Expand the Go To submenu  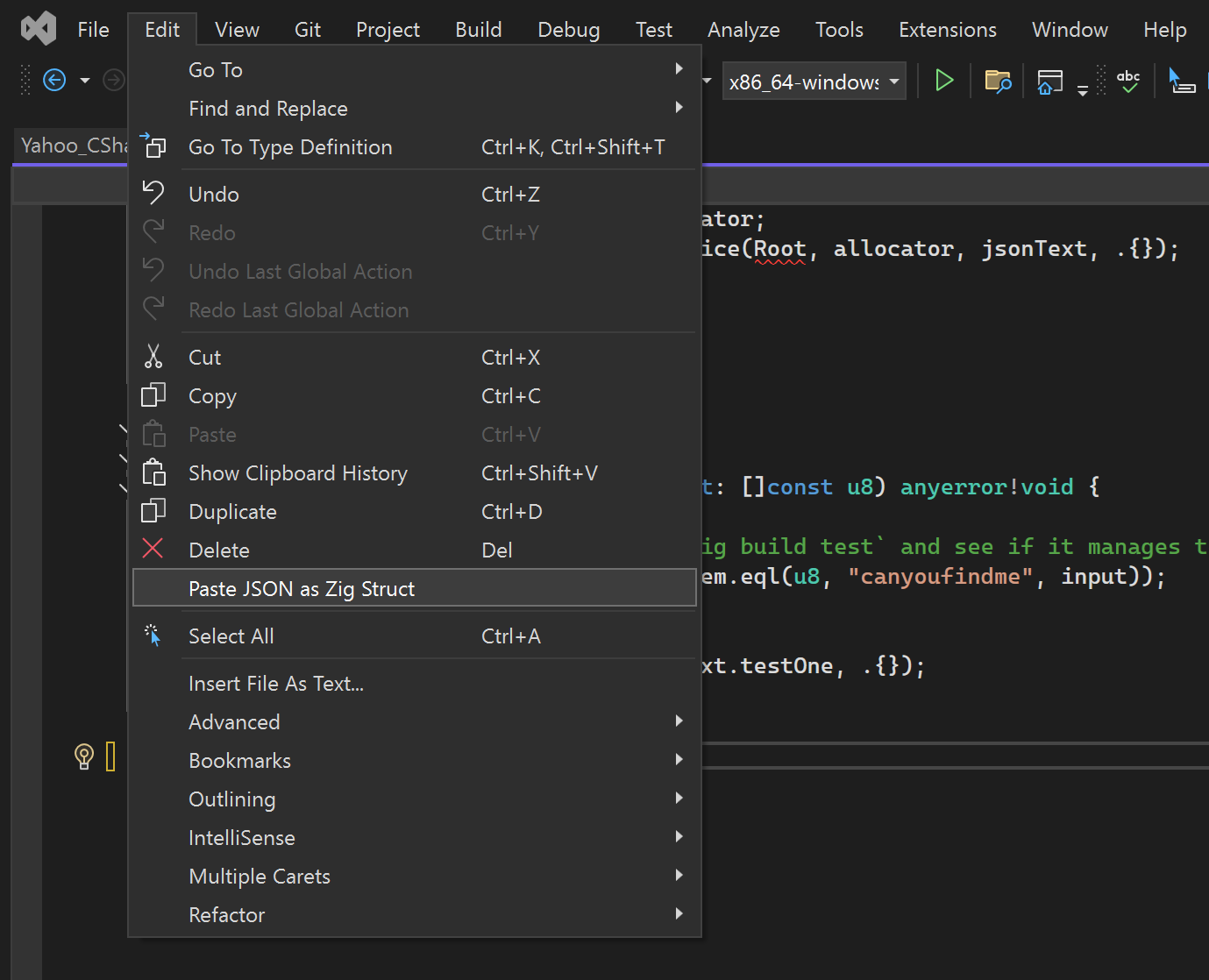click(x=216, y=70)
